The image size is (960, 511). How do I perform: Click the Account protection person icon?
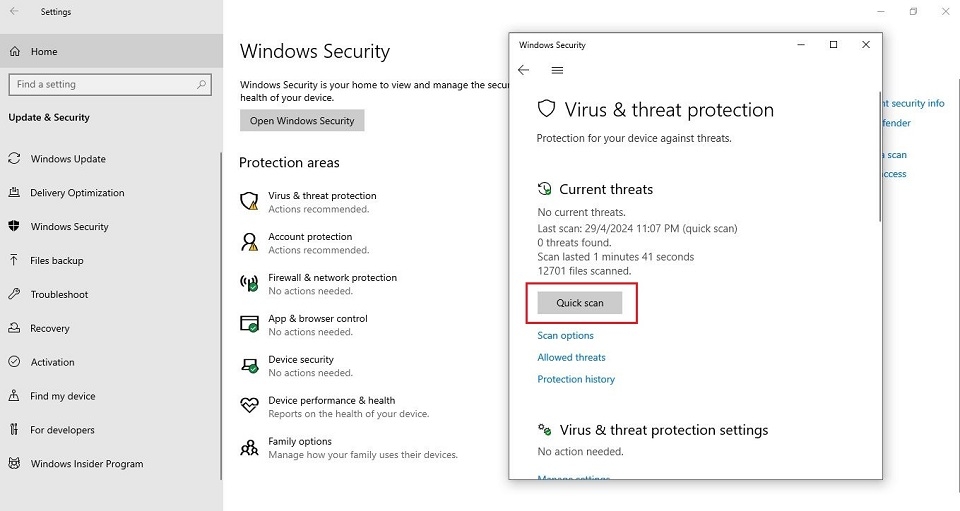(x=249, y=242)
